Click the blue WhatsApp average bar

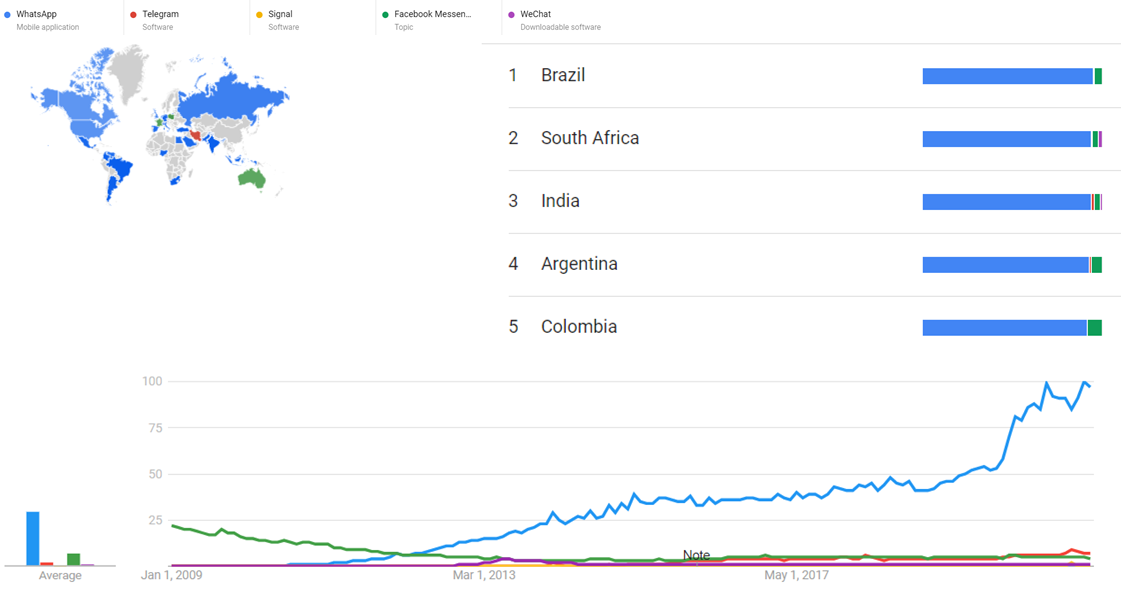tap(33, 538)
